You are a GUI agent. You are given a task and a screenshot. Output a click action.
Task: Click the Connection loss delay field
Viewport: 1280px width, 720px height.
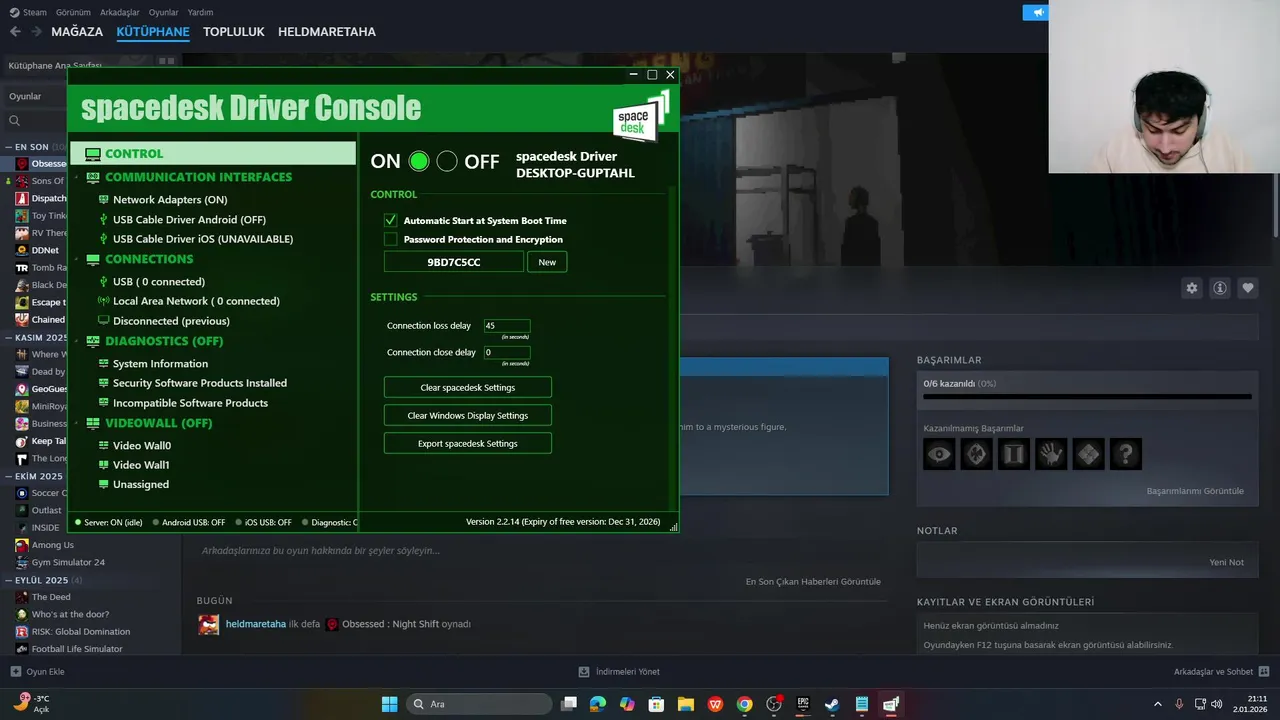point(507,326)
